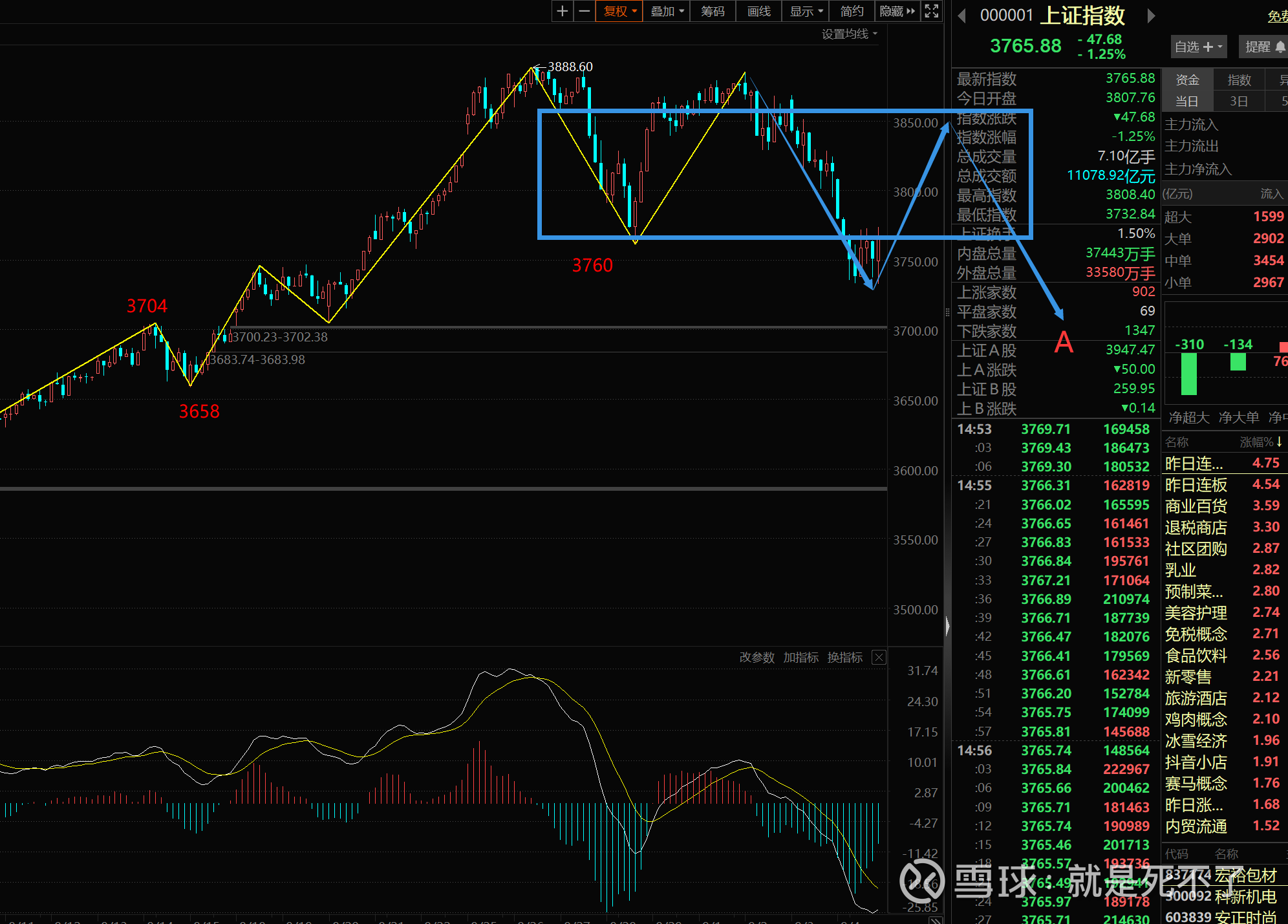Toggle 筹码 chip distribution display
This screenshot has height=924, width=1288.
[x=713, y=11]
